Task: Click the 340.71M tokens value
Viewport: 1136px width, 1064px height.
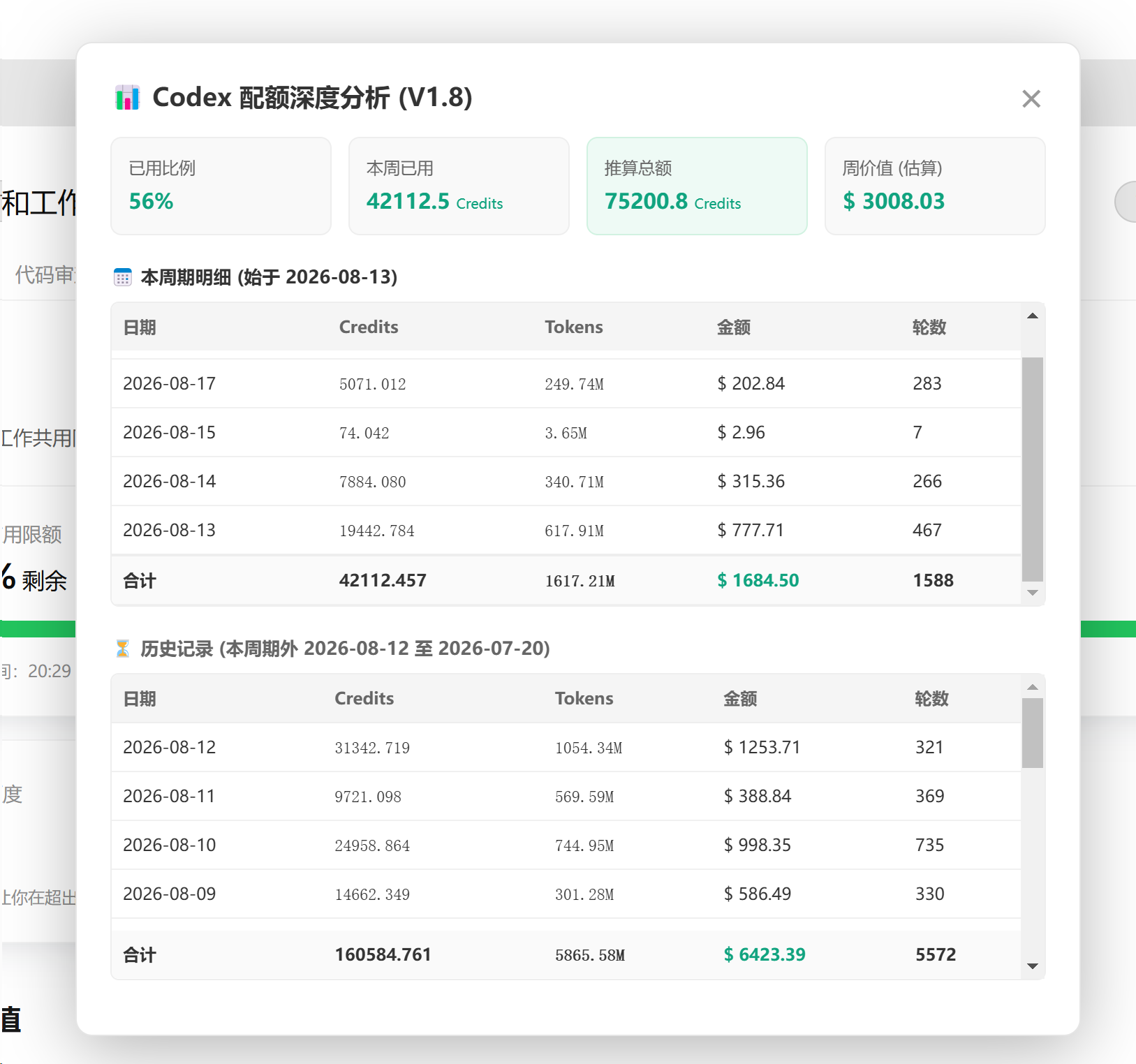Action: tap(575, 482)
